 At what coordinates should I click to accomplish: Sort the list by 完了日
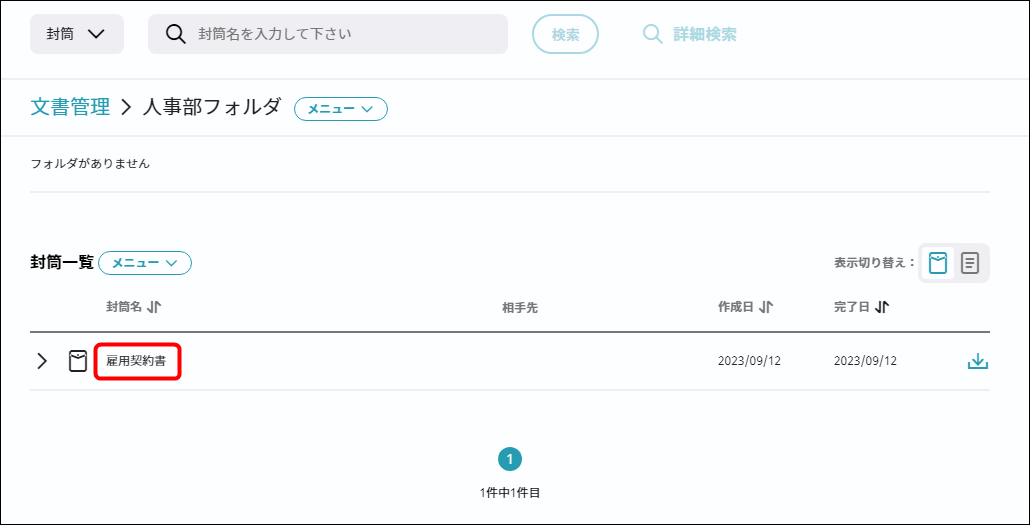861,307
